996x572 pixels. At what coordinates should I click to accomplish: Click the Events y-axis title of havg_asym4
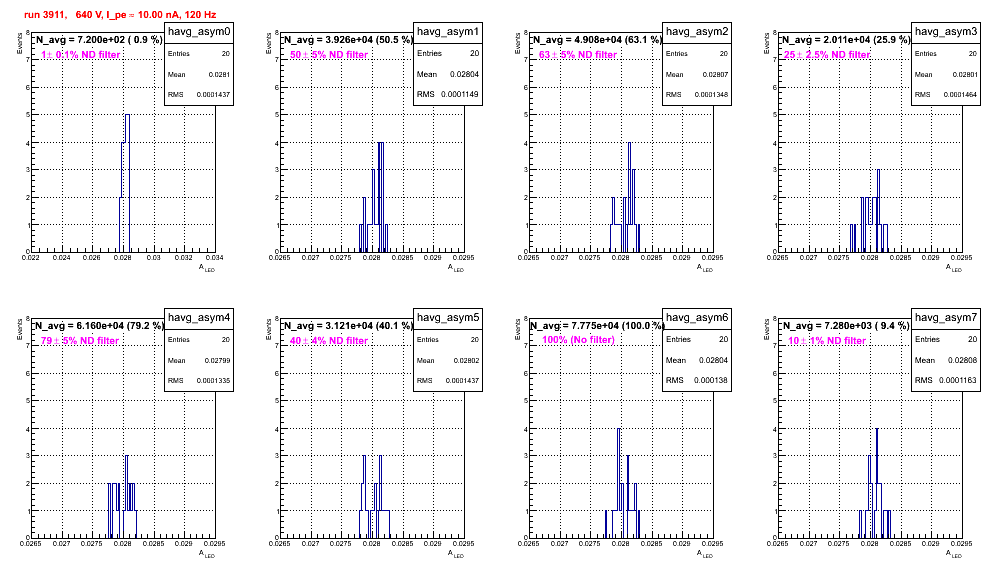pos(19,330)
